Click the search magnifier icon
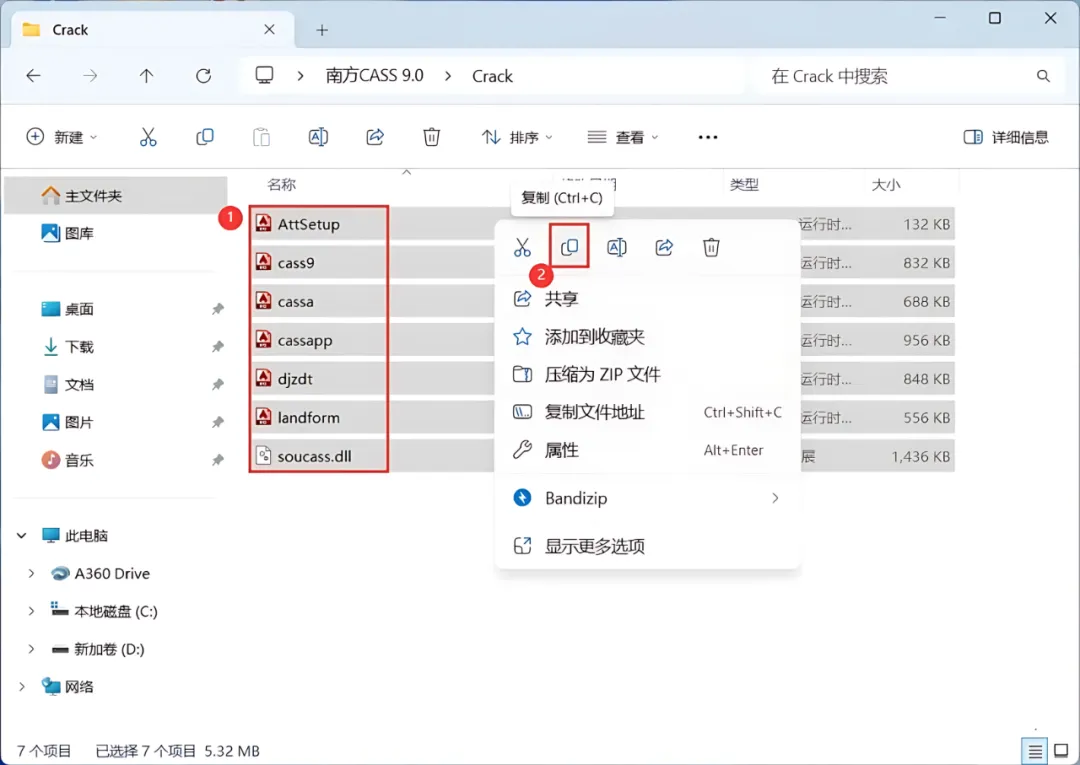 1043,76
